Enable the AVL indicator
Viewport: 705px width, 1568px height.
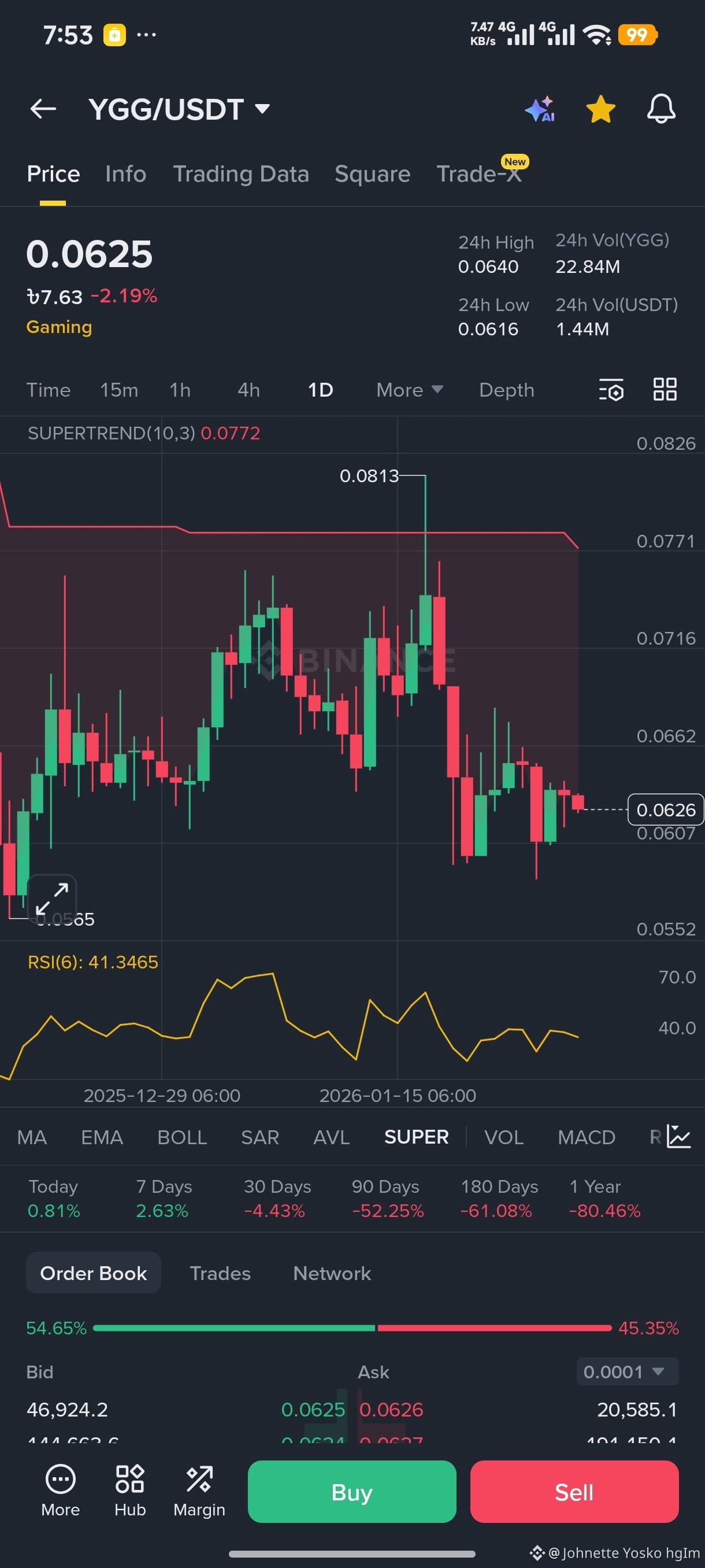click(332, 1137)
